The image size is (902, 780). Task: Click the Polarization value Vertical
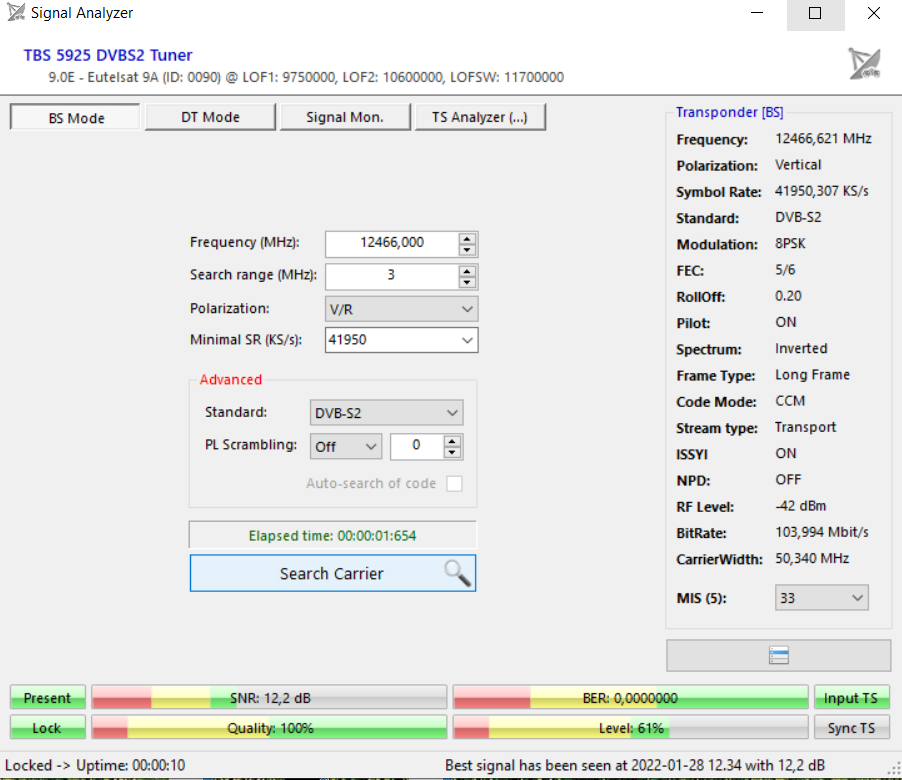797,165
